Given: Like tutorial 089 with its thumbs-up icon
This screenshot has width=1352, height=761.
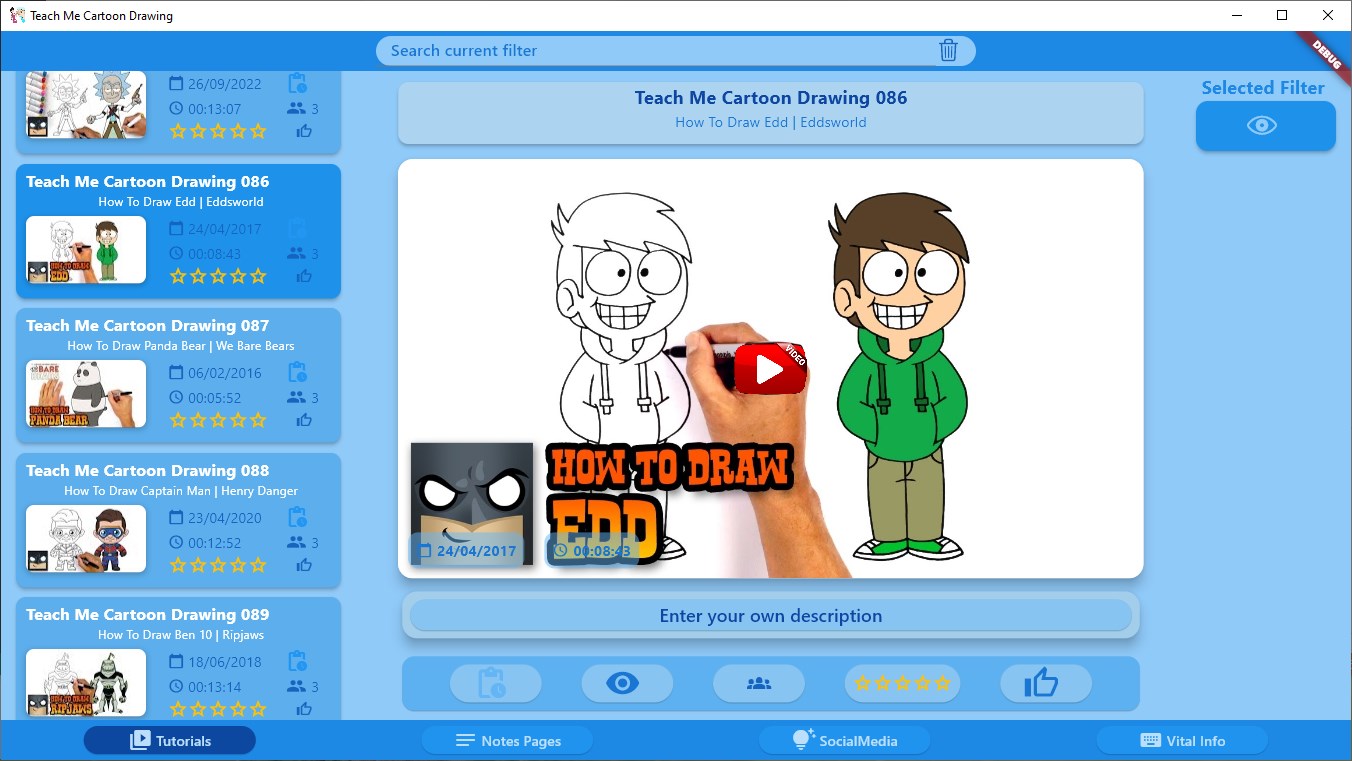Looking at the screenshot, I should 304,710.
